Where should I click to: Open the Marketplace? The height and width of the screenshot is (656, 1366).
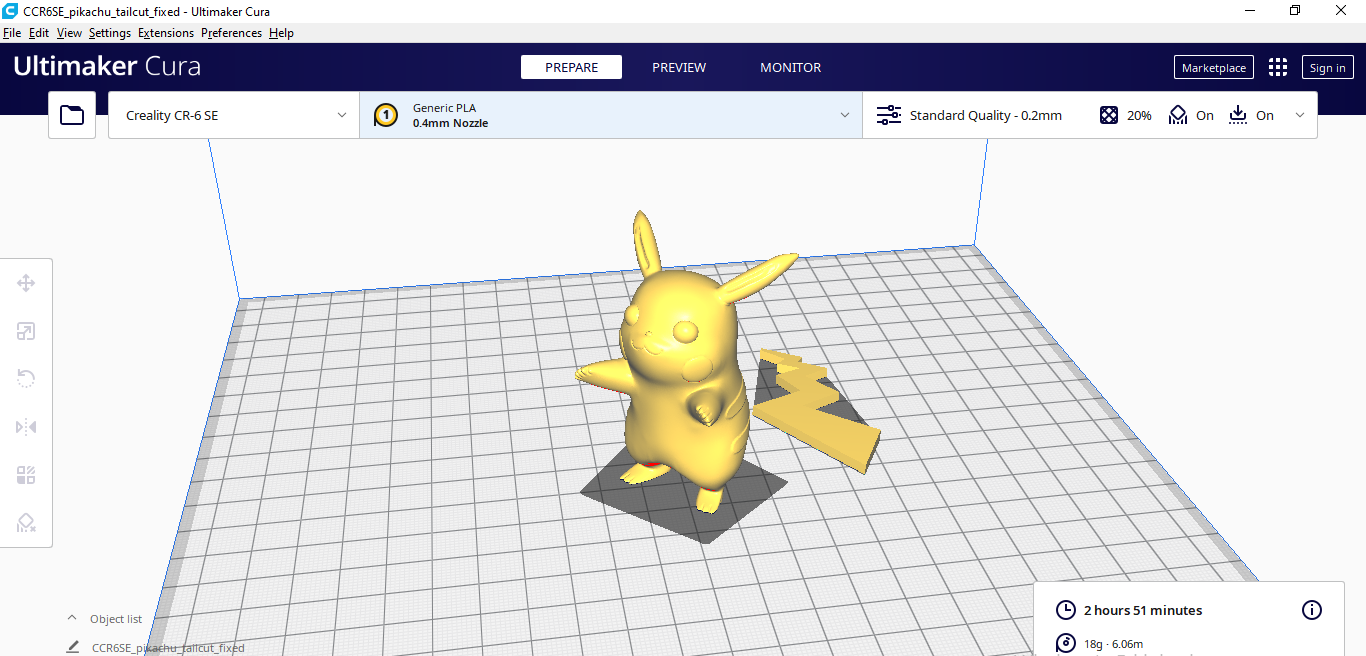[x=1213, y=67]
